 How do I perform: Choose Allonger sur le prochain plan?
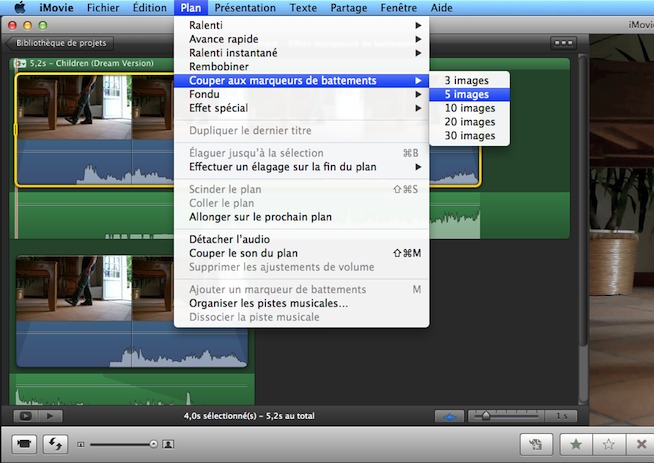coord(302,217)
